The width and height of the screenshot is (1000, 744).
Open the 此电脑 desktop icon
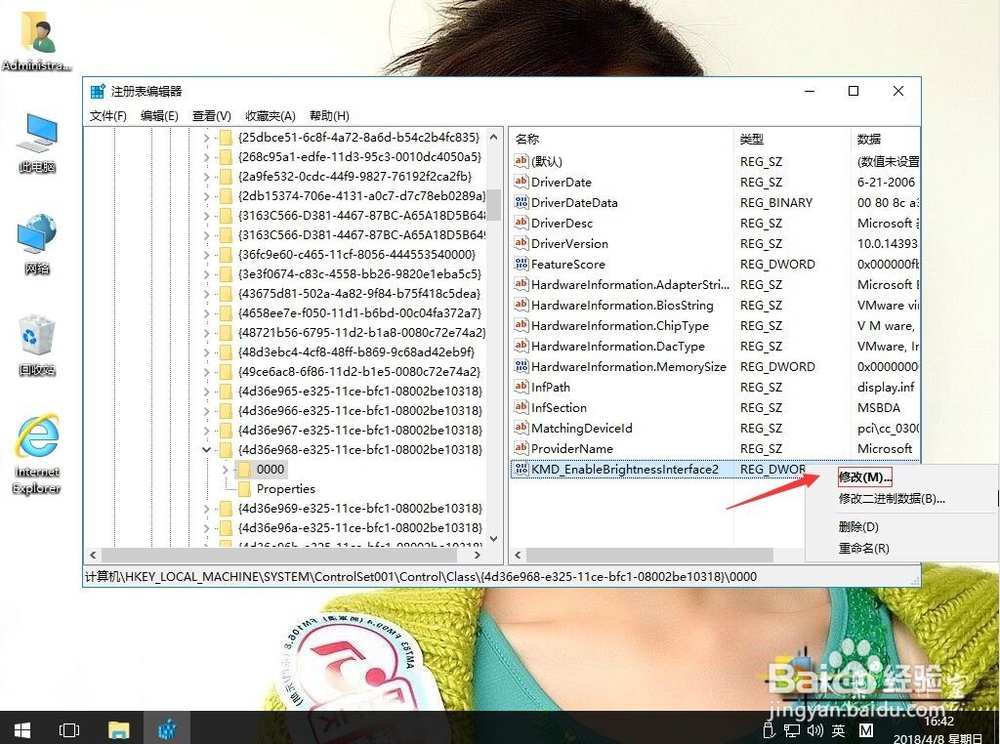[x=37, y=143]
